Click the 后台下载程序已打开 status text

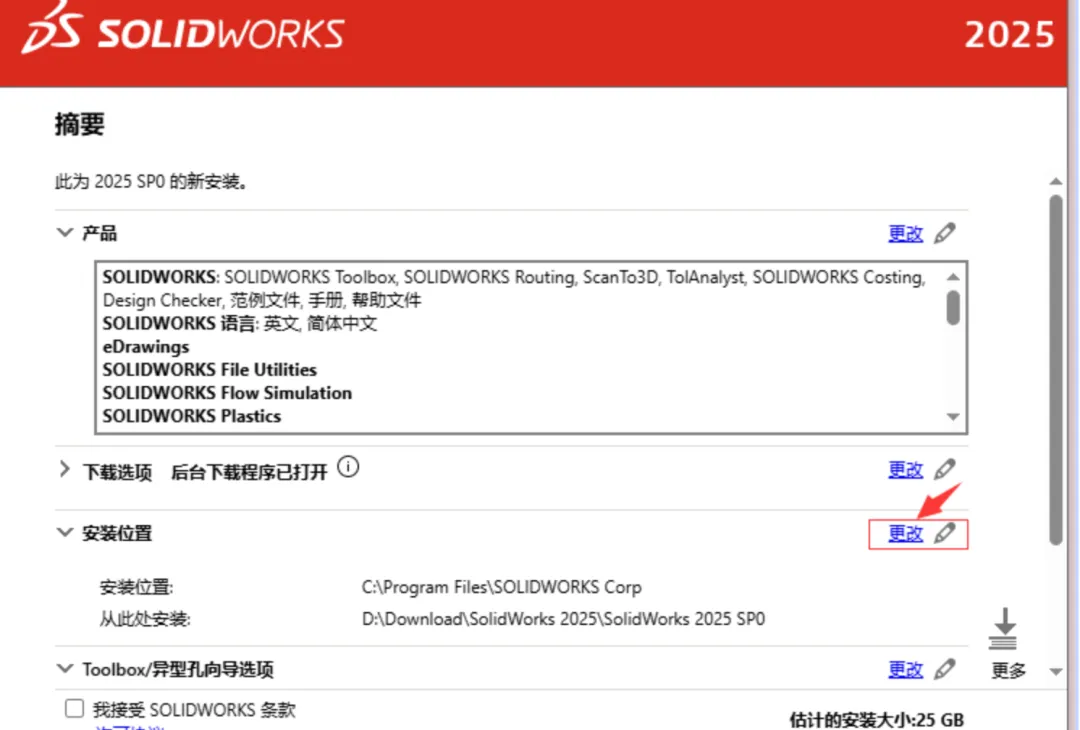tap(249, 472)
